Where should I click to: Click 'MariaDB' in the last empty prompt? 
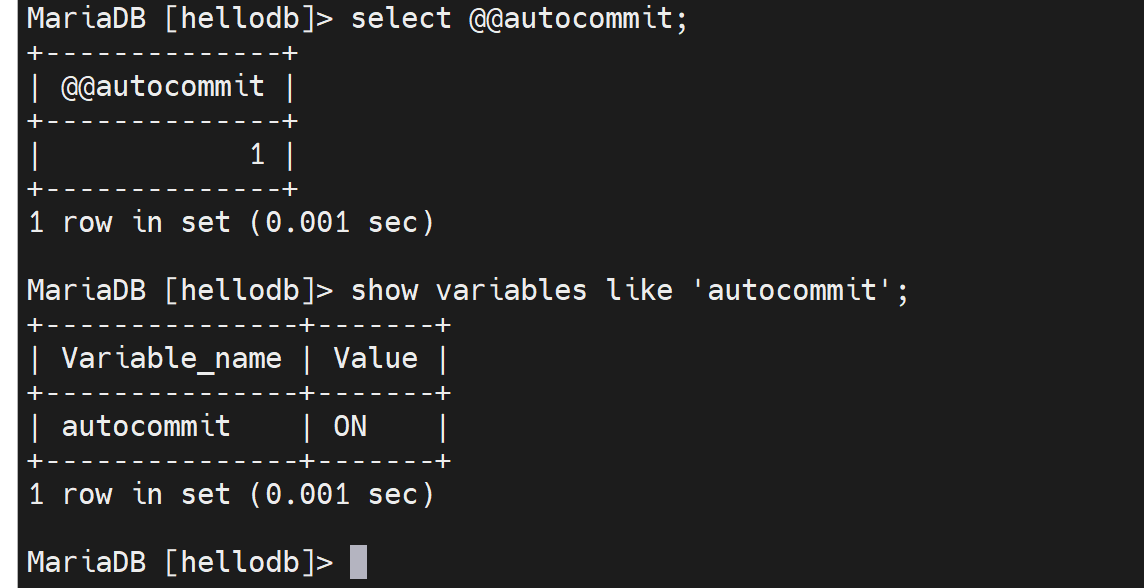(x=86, y=562)
